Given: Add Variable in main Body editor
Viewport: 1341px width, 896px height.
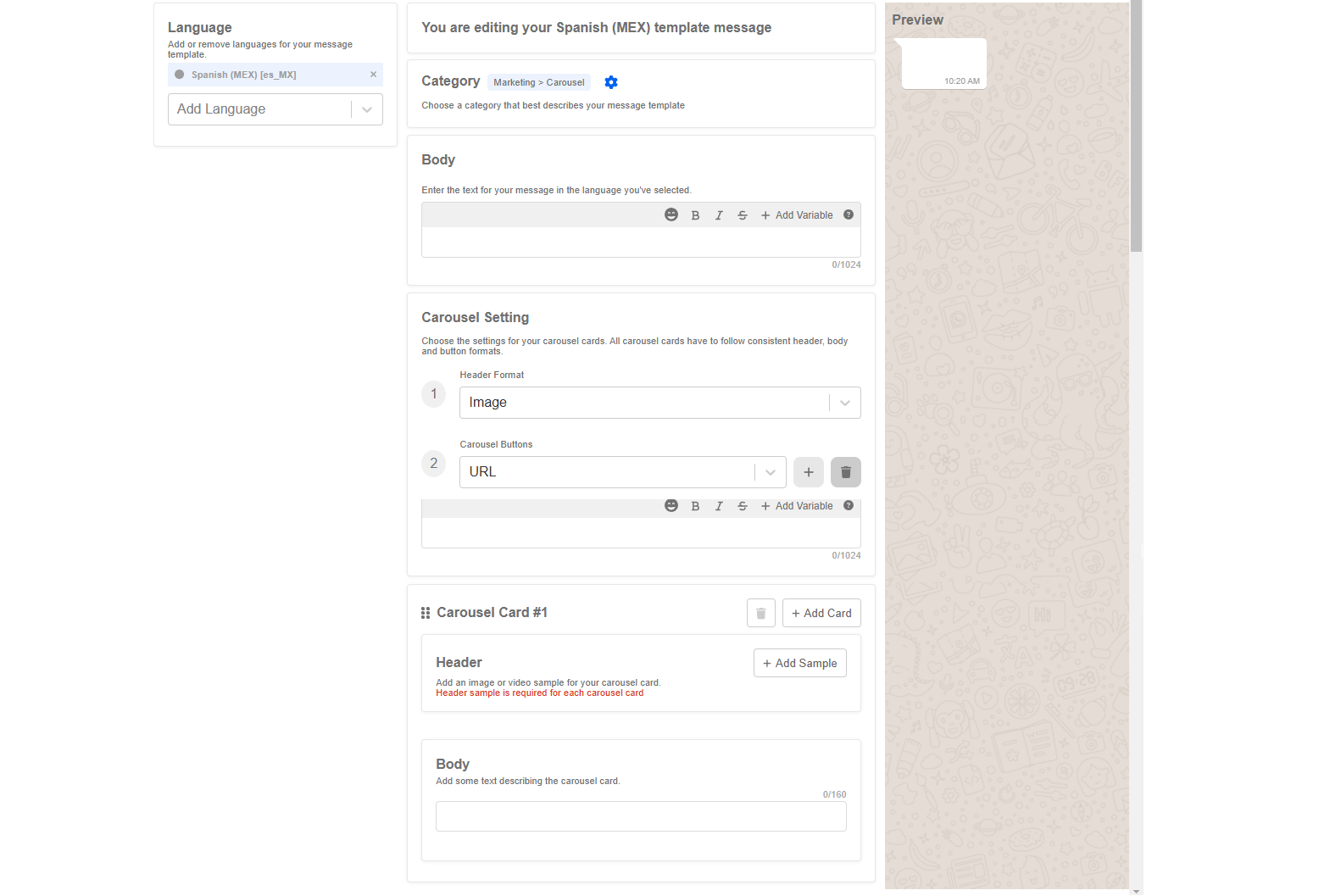Looking at the screenshot, I should point(797,215).
